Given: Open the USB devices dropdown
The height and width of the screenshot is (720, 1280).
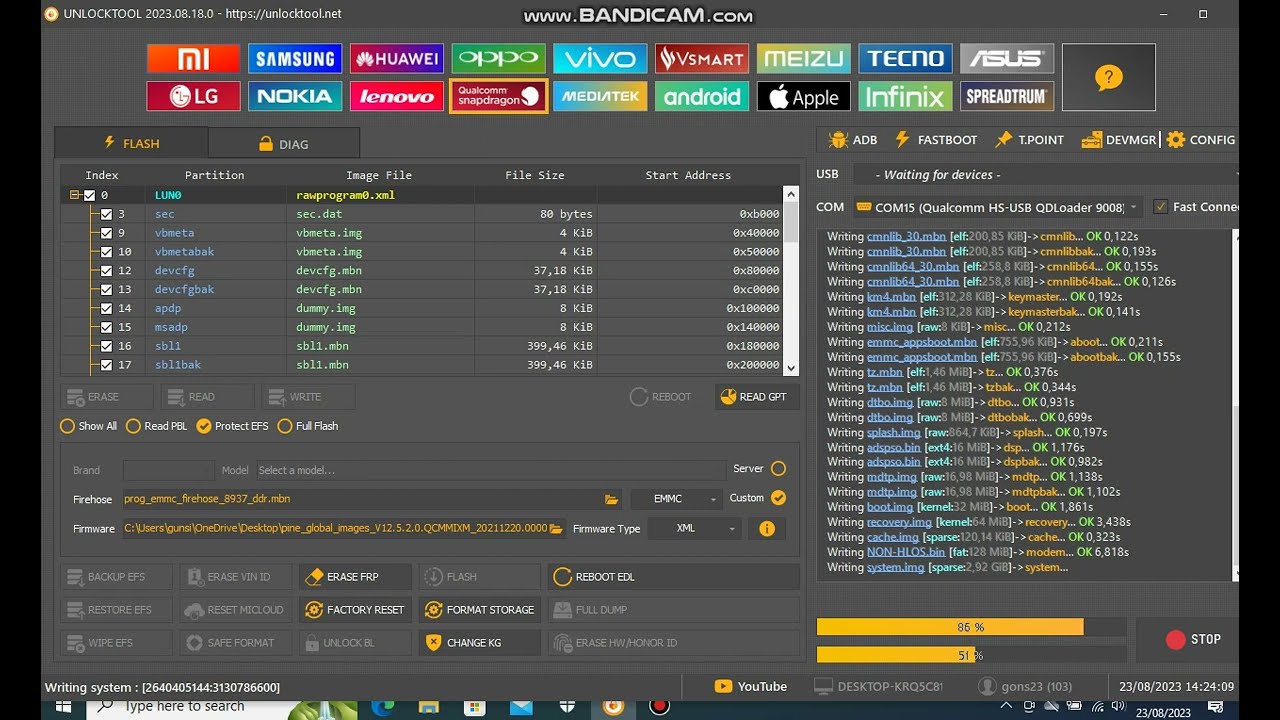Looking at the screenshot, I should 1045,175.
